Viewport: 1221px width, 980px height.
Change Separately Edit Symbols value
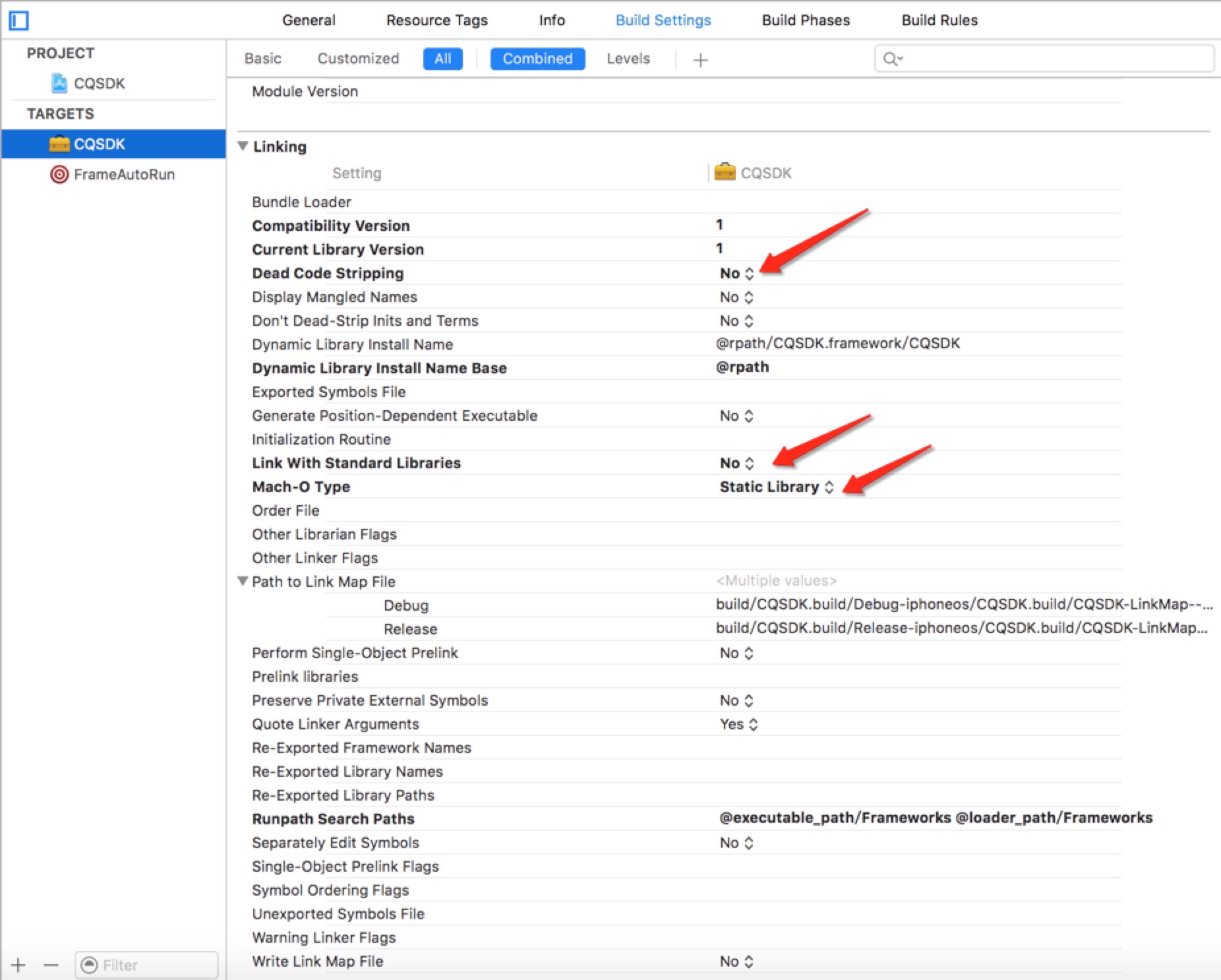coord(736,843)
